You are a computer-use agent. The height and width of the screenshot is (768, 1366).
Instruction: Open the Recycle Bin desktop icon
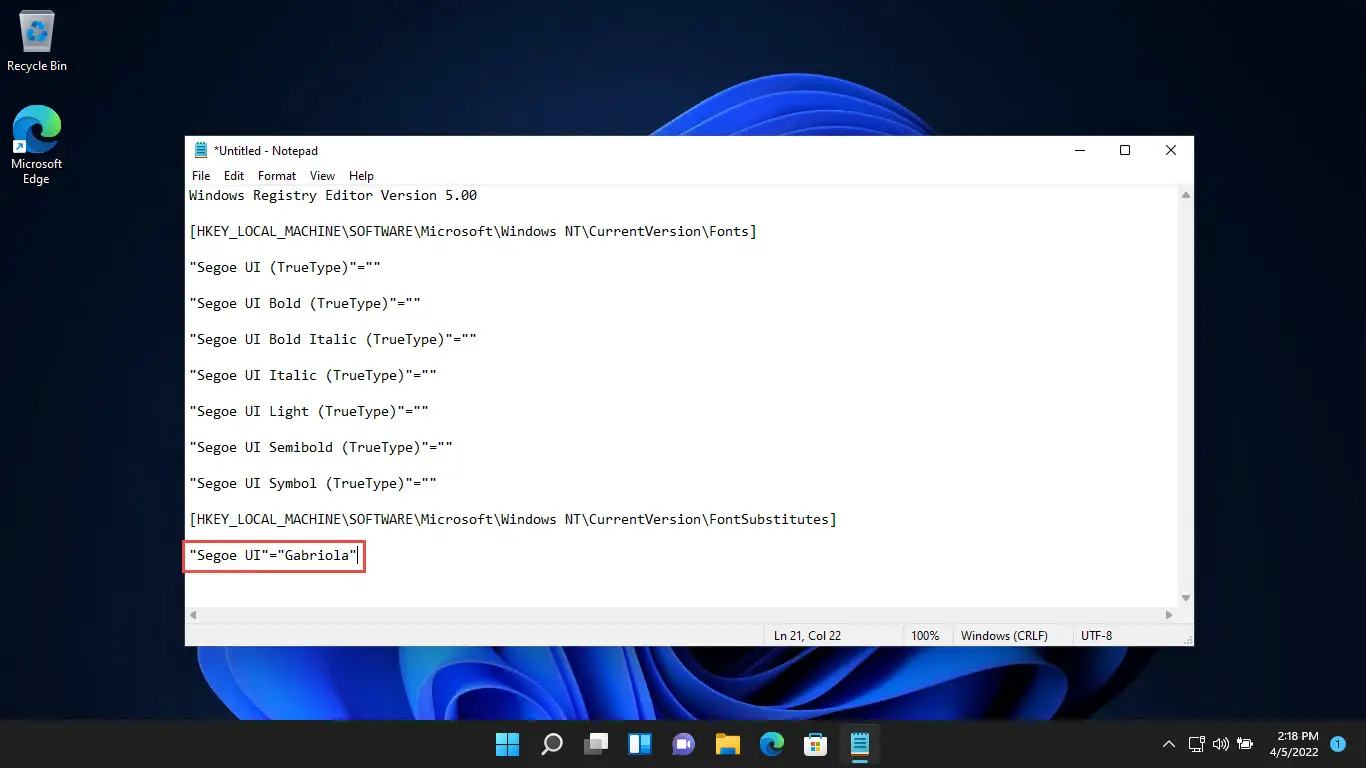tap(37, 42)
